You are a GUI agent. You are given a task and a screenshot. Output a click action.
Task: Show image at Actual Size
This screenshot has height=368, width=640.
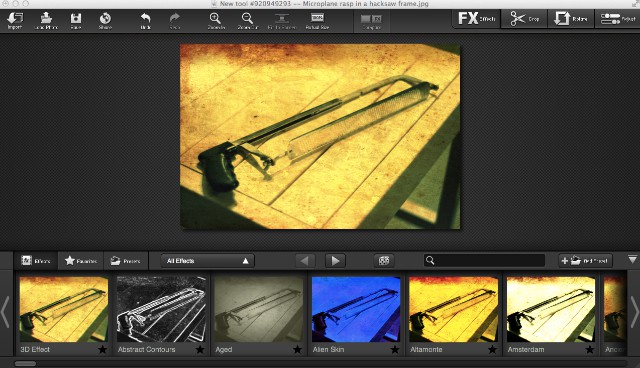tap(317, 20)
